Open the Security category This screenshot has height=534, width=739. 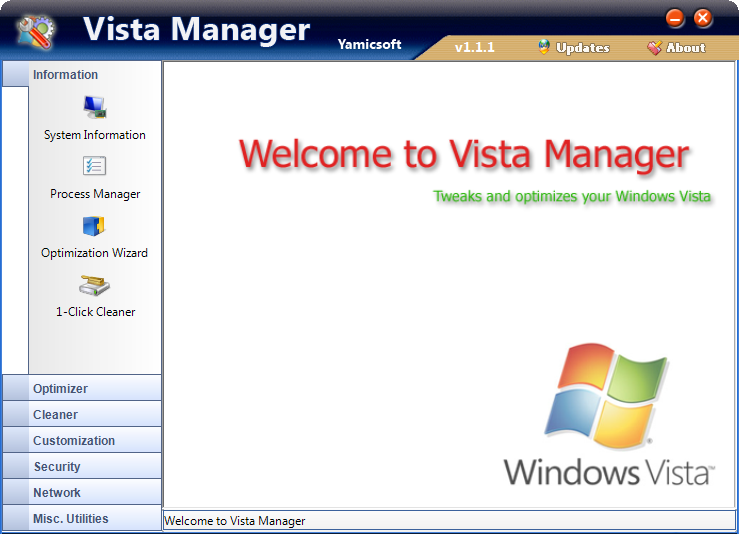coord(82,466)
